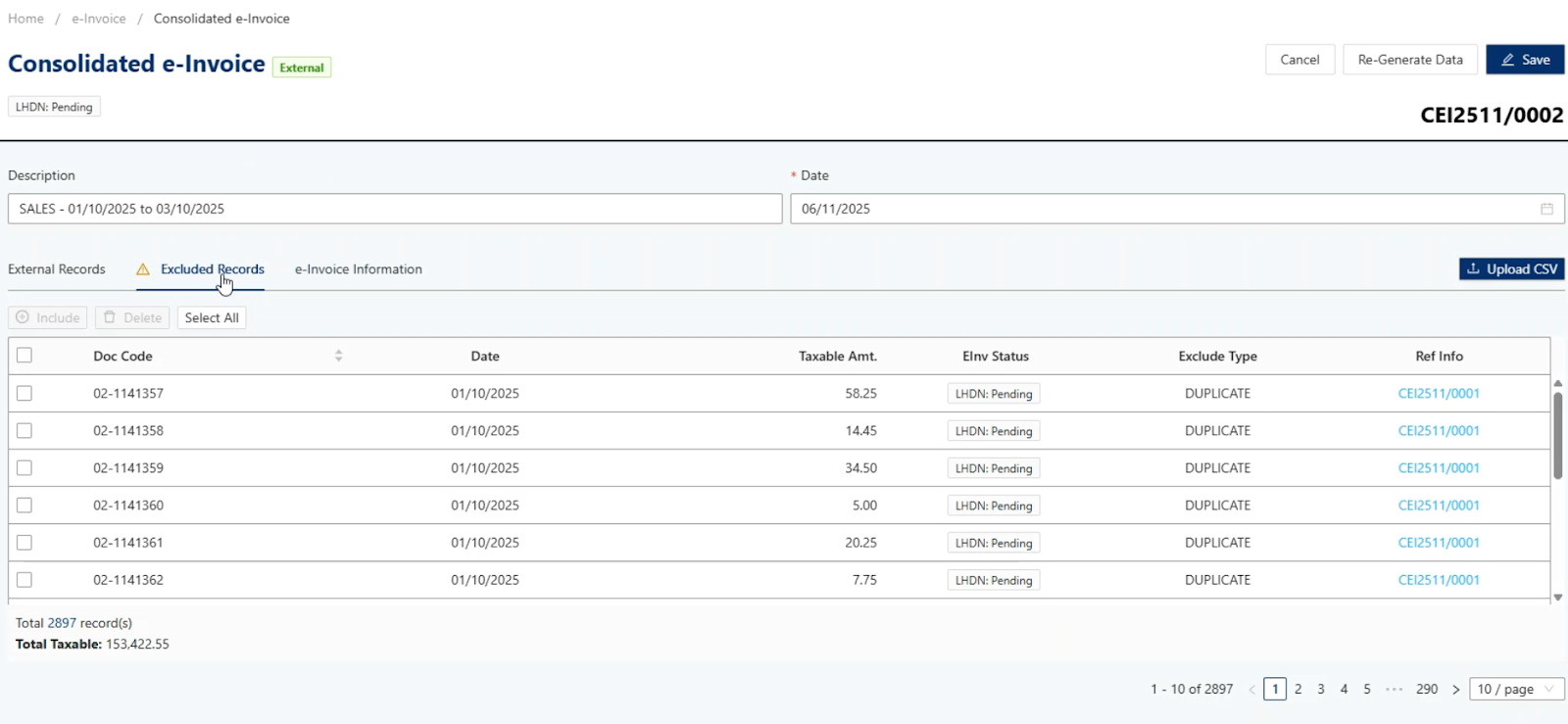Click the Description input field
Viewport: 1568px width, 724px height.
point(395,209)
